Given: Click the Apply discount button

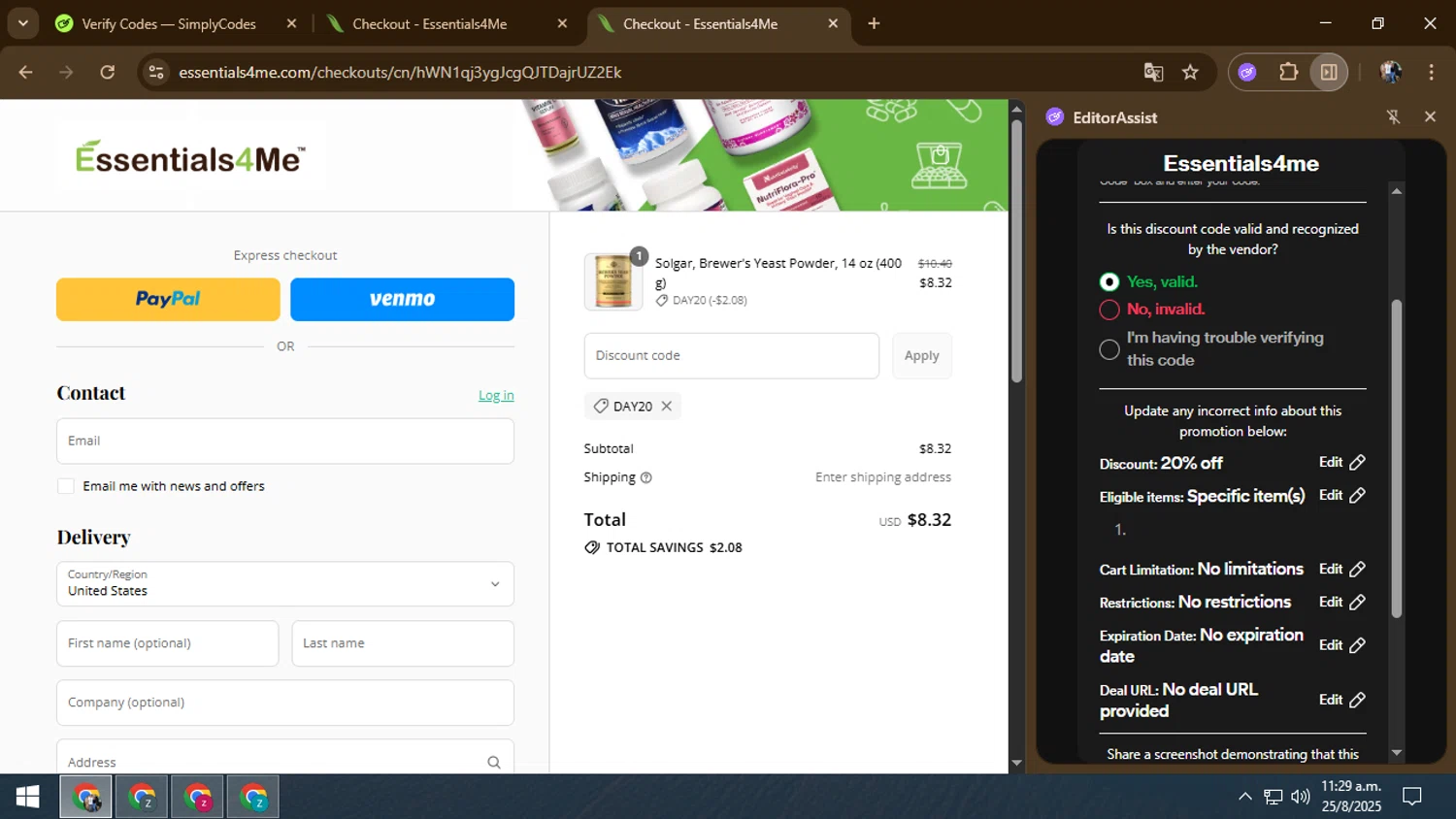Looking at the screenshot, I should (921, 356).
